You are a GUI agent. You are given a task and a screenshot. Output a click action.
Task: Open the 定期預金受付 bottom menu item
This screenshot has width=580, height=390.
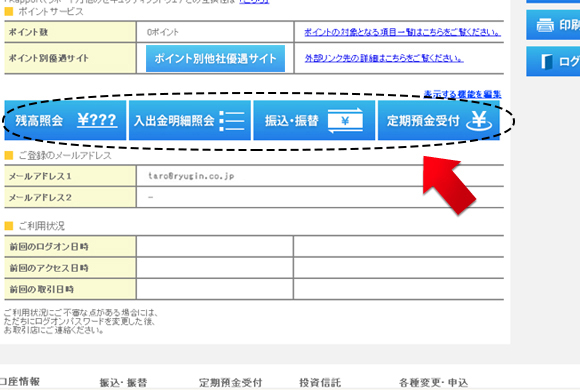[230, 383]
